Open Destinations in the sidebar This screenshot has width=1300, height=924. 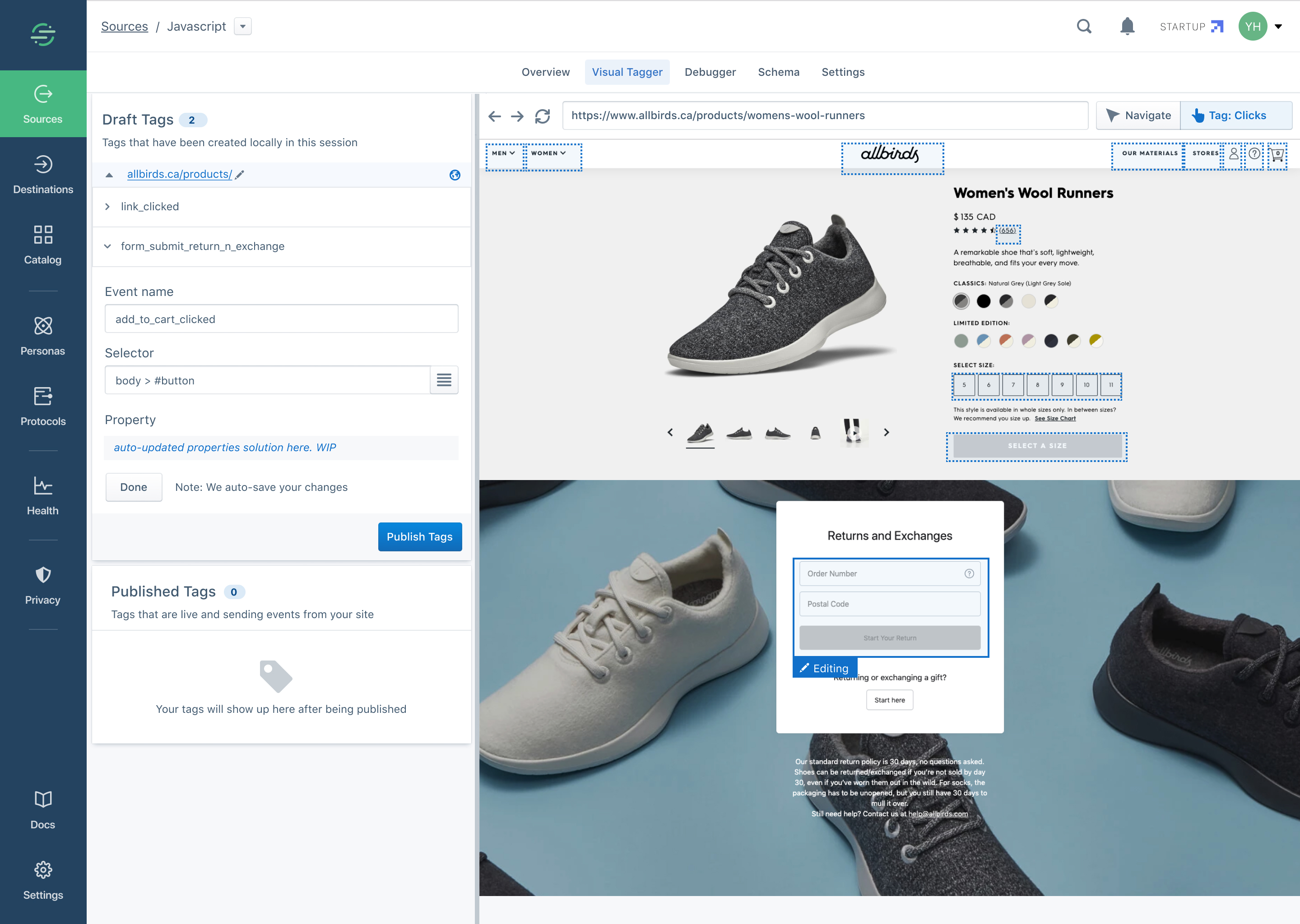[43, 175]
